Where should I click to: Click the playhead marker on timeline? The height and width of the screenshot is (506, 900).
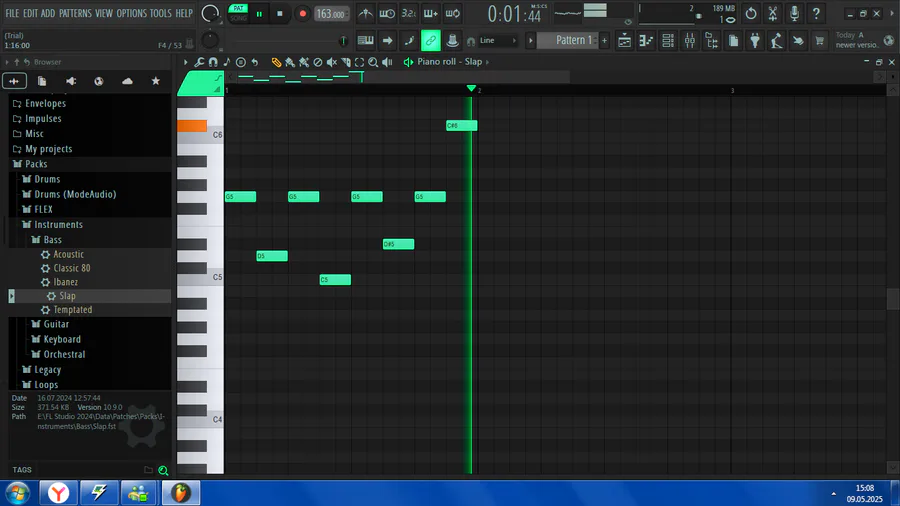tap(471, 88)
